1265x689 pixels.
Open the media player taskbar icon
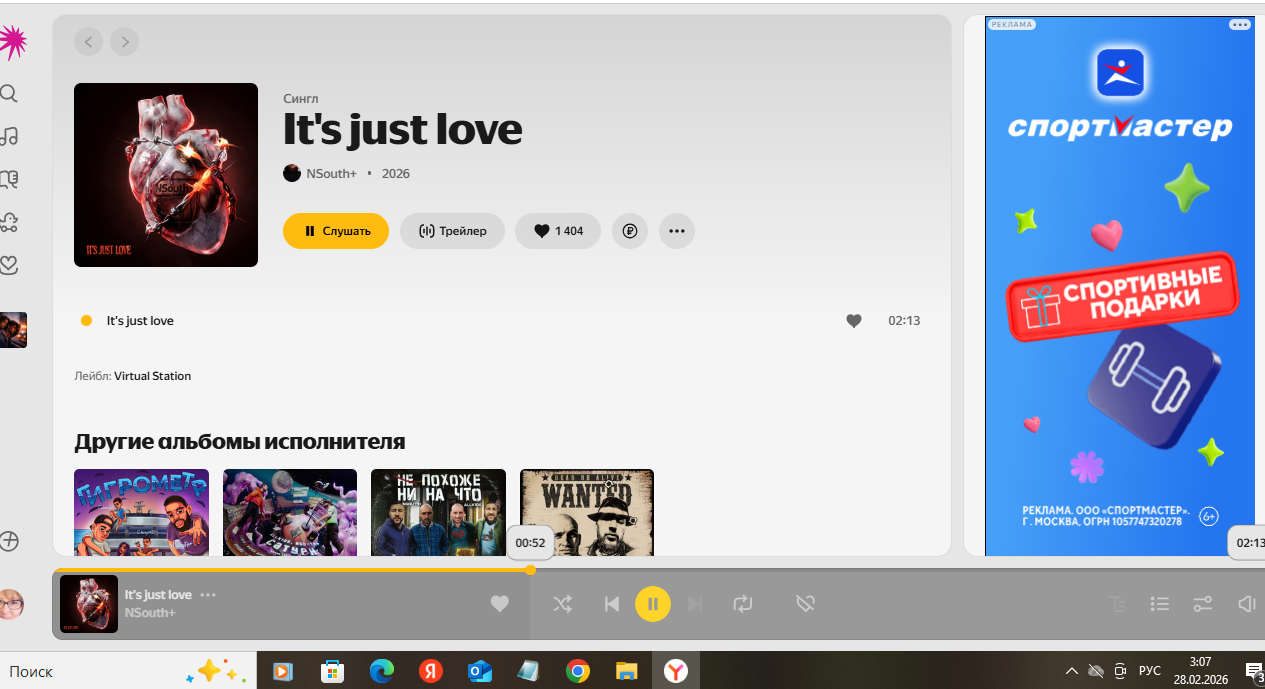283,671
